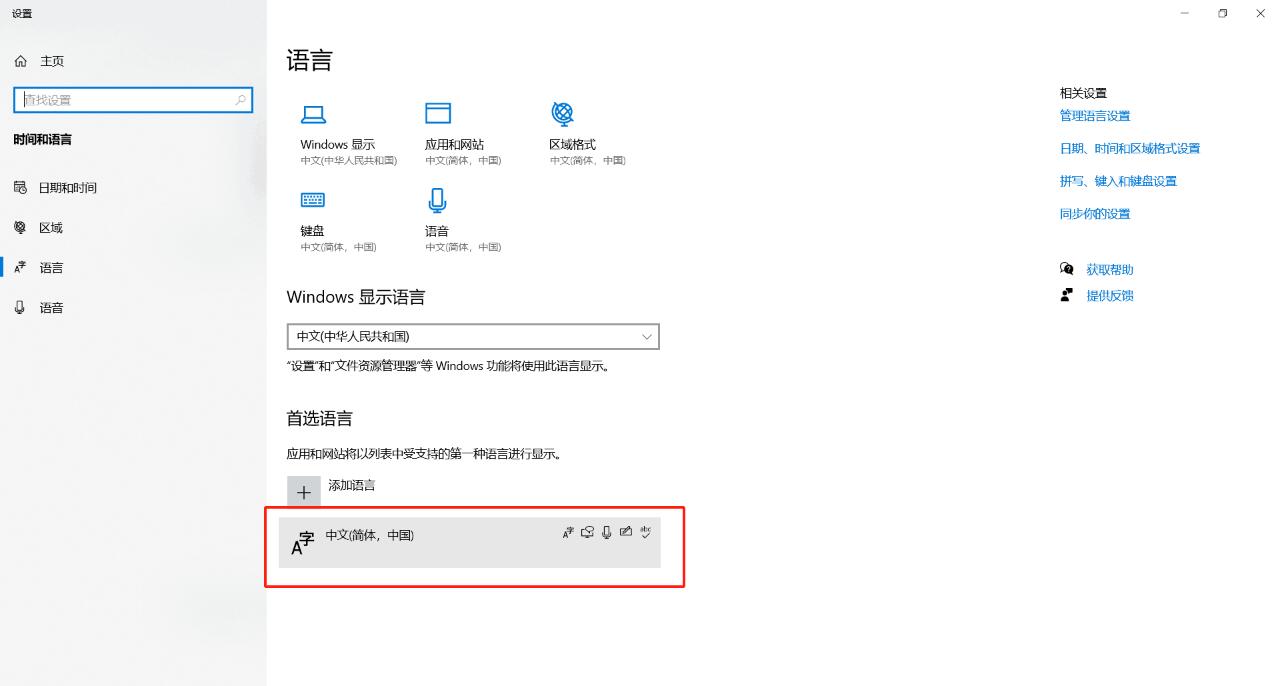Click the 获取帮助 help icon link
Screen dimensions: 1280x686
pyautogui.click(x=1109, y=270)
